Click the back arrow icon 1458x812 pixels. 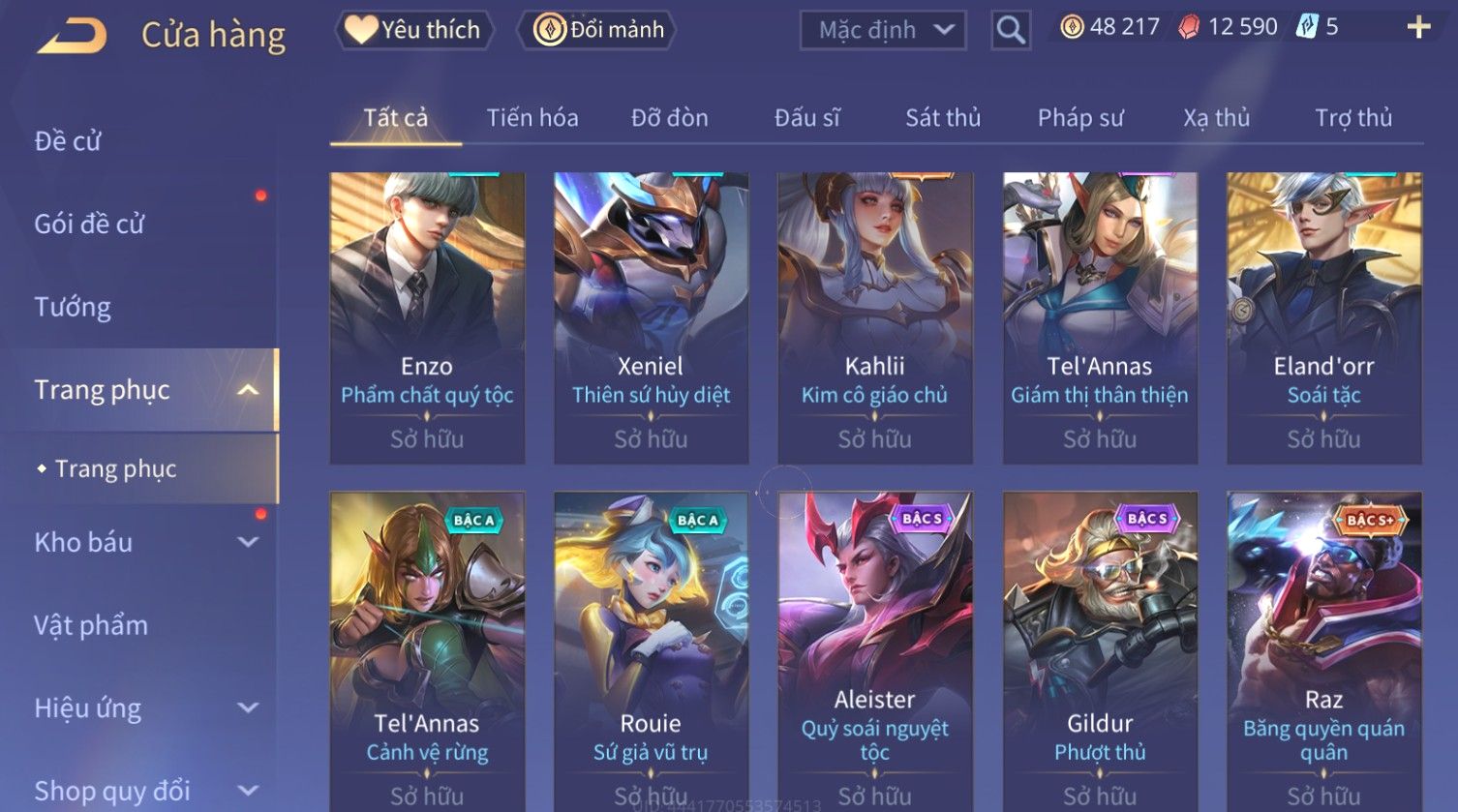[x=71, y=36]
